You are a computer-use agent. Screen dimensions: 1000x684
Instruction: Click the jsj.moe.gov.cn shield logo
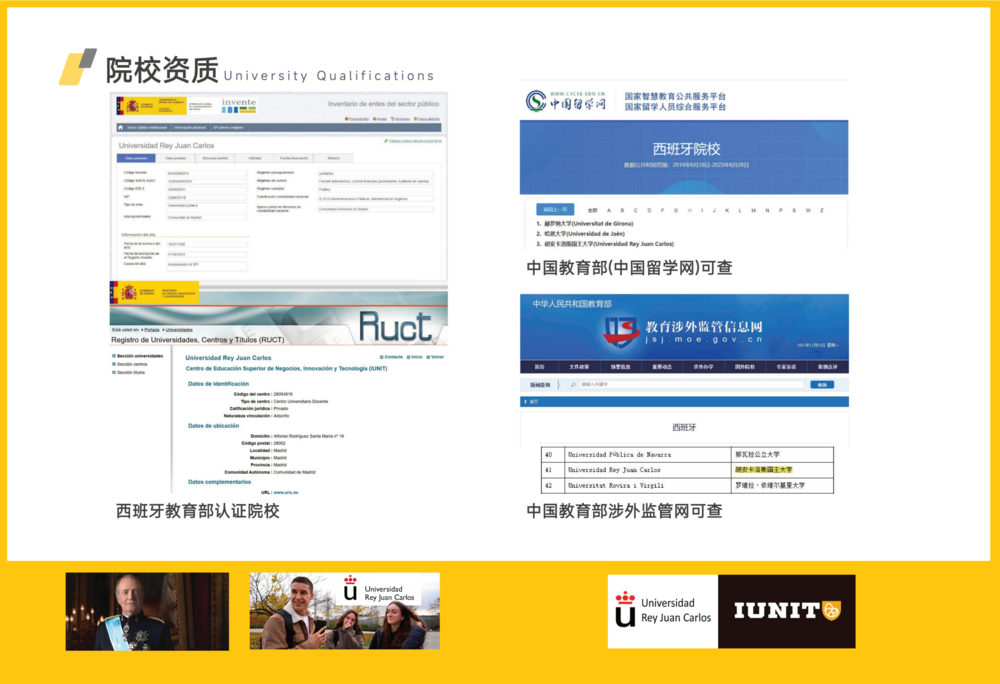pos(621,331)
